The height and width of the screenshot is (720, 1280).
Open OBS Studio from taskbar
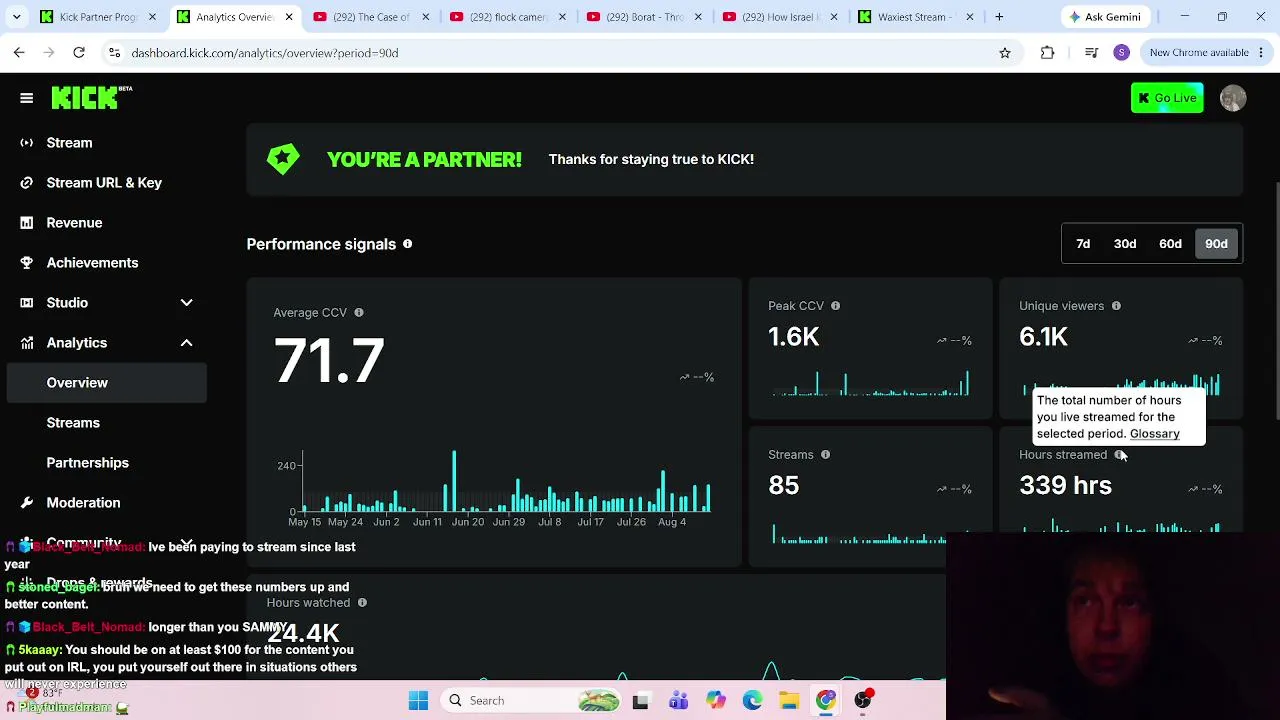[x=863, y=701]
